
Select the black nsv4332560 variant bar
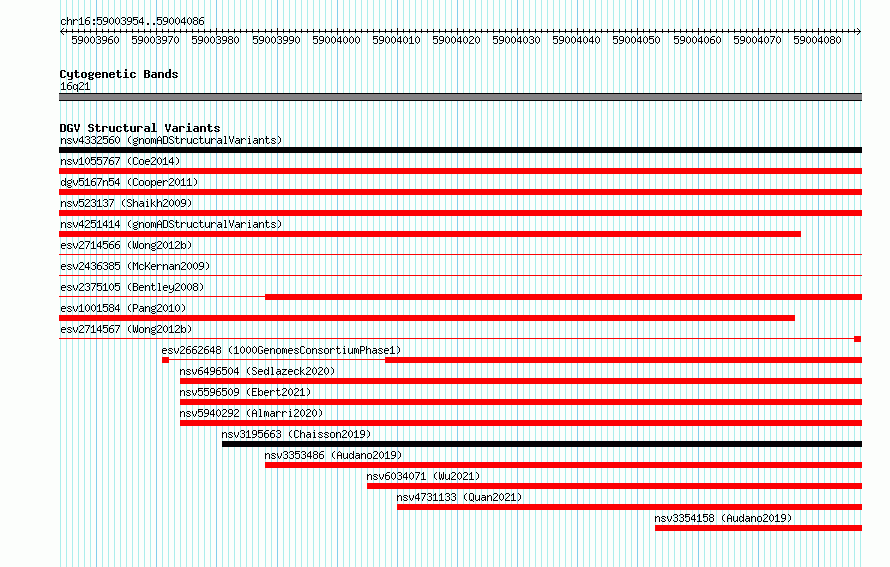tap(460, 150)
